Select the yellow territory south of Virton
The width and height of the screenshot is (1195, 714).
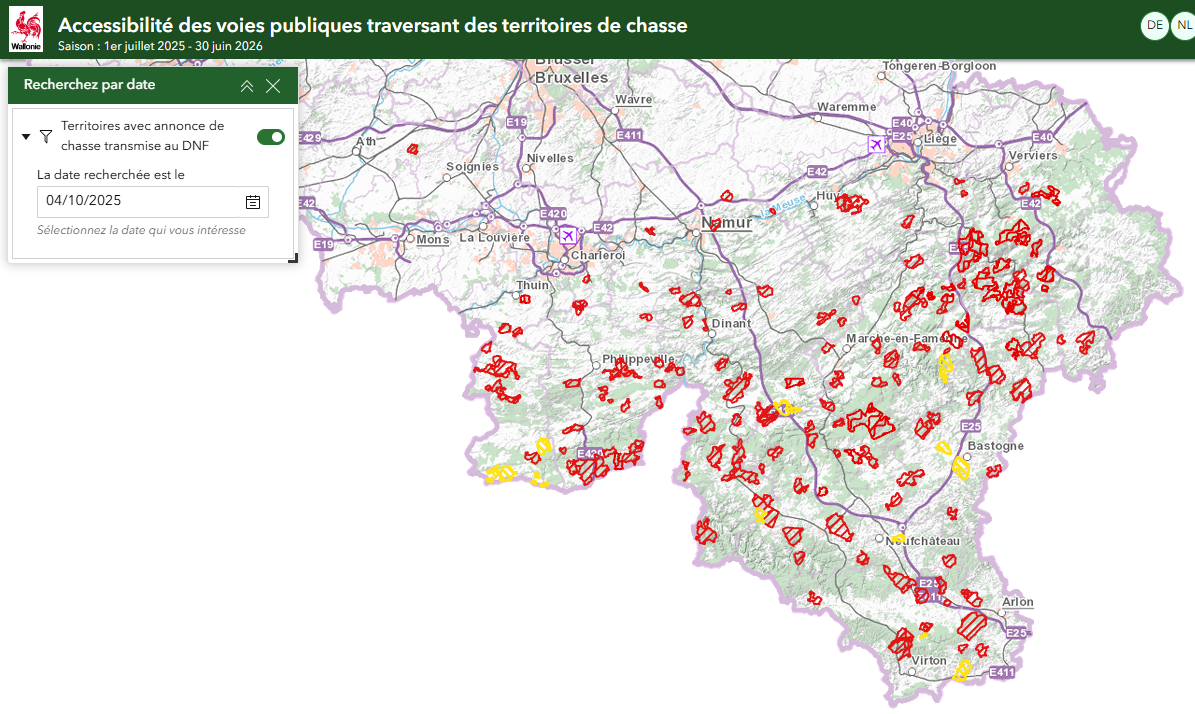pyautogui.click(x=963, y=669)
